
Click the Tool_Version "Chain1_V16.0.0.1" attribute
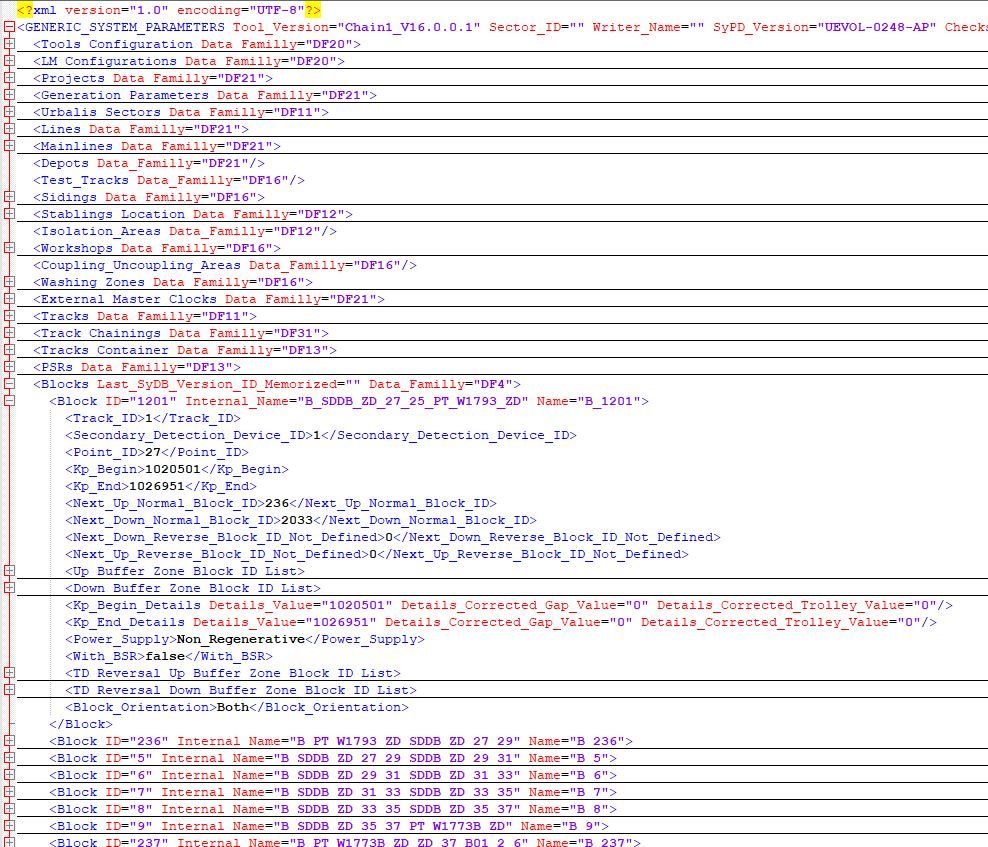(357, 27)
